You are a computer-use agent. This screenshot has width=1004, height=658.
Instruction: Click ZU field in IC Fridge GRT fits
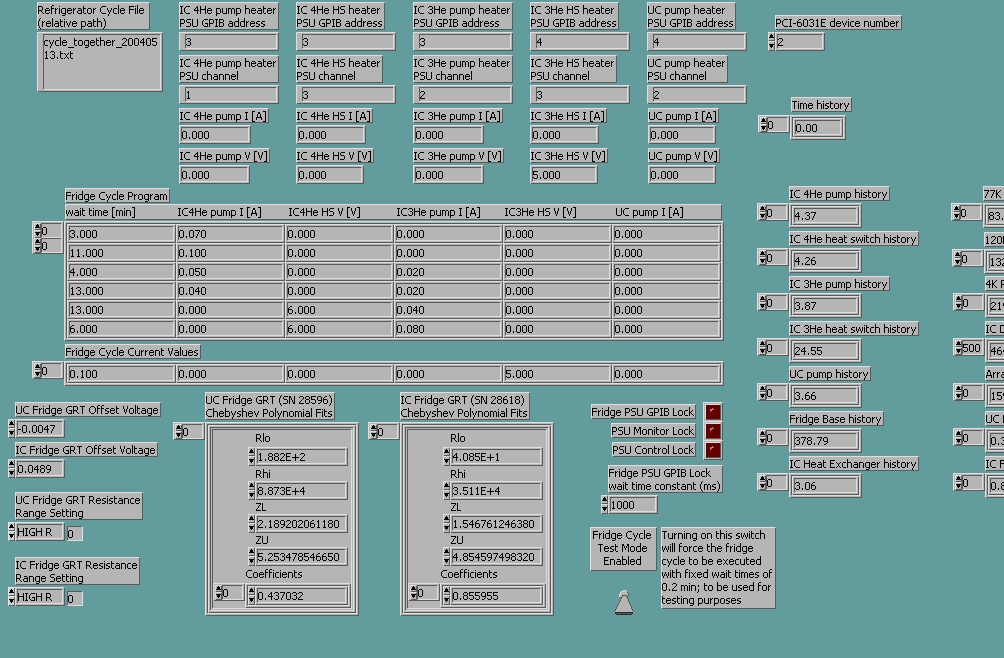pyautogui.click(x=496, y=557)
